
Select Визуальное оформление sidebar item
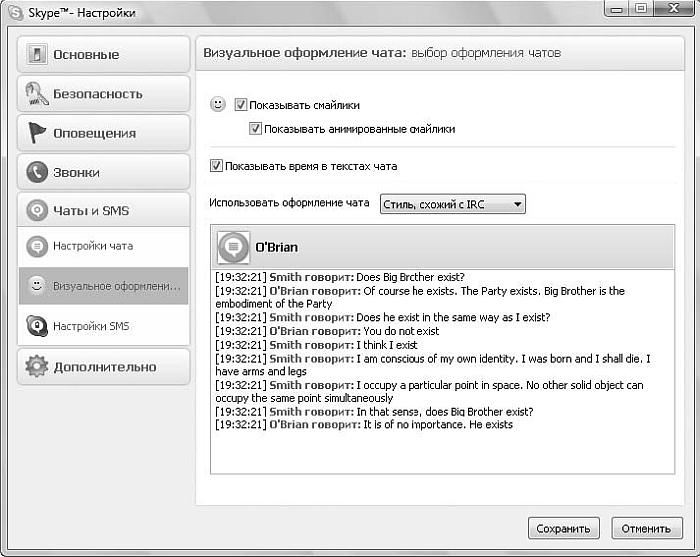[x=116, y=286]
